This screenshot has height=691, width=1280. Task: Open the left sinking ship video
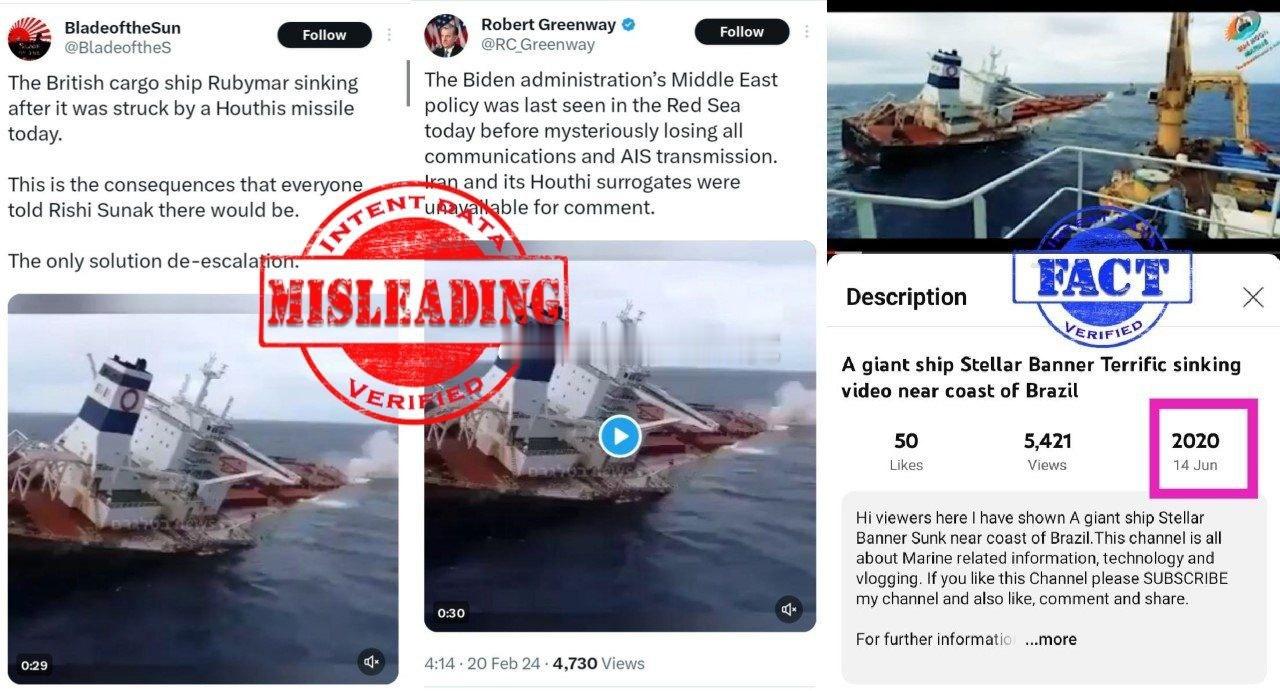coord(203,489)
